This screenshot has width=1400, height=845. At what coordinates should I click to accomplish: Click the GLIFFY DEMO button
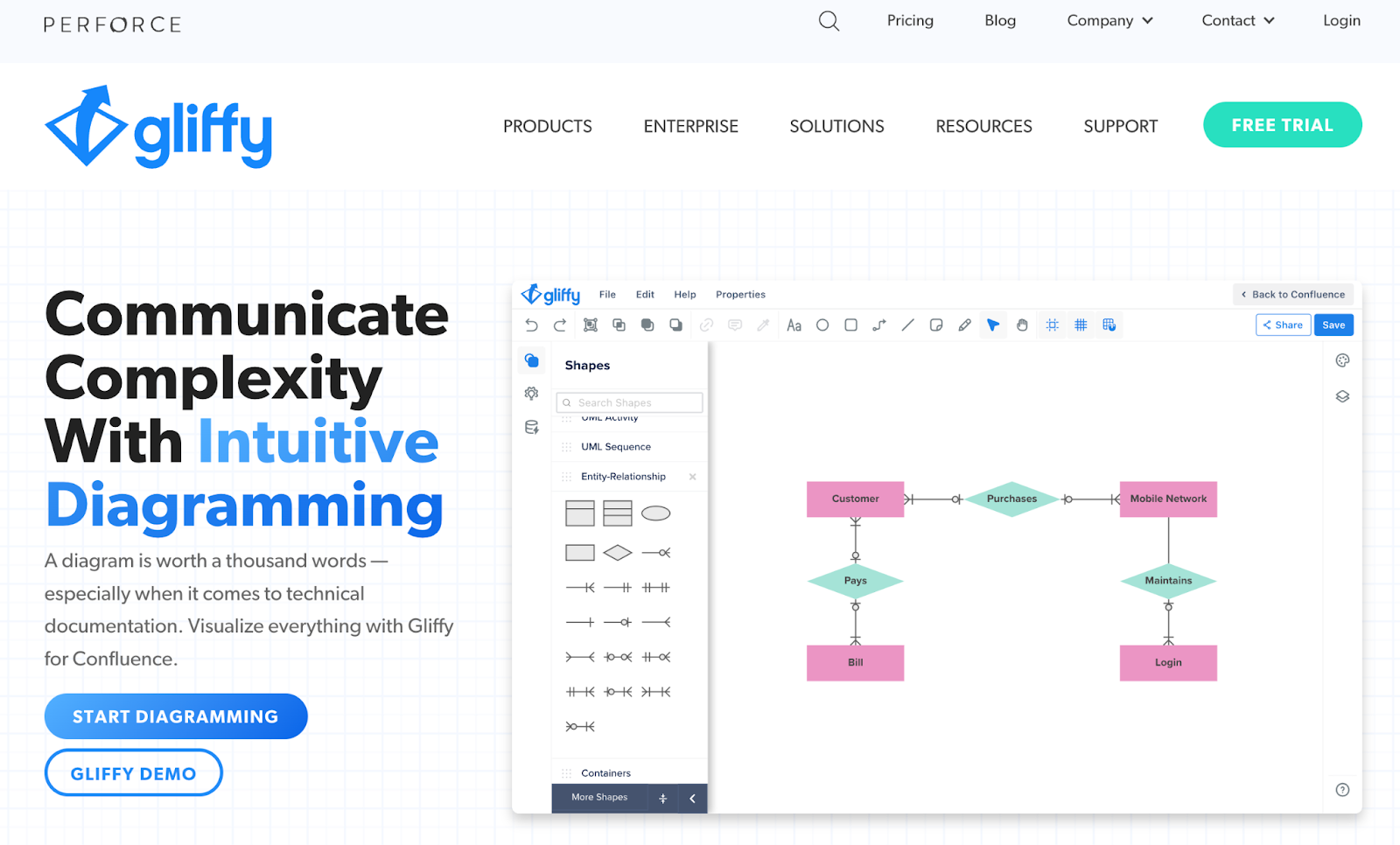133,773
